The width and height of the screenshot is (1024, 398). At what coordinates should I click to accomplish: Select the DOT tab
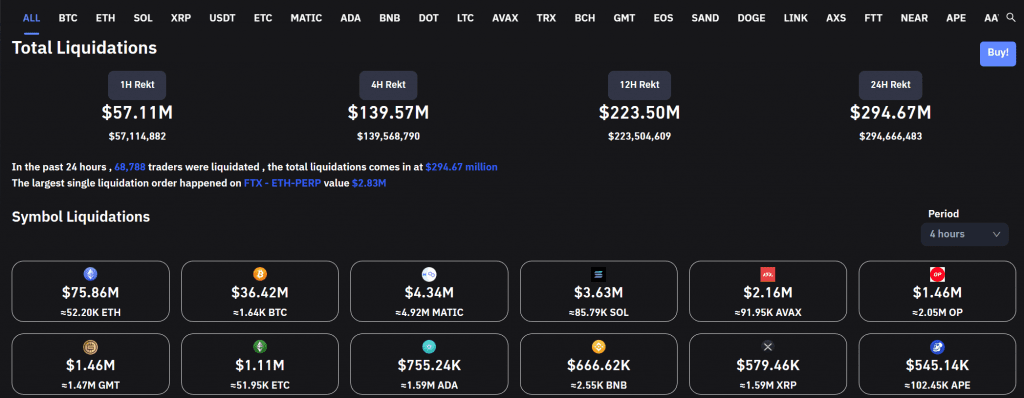[428, 18]
